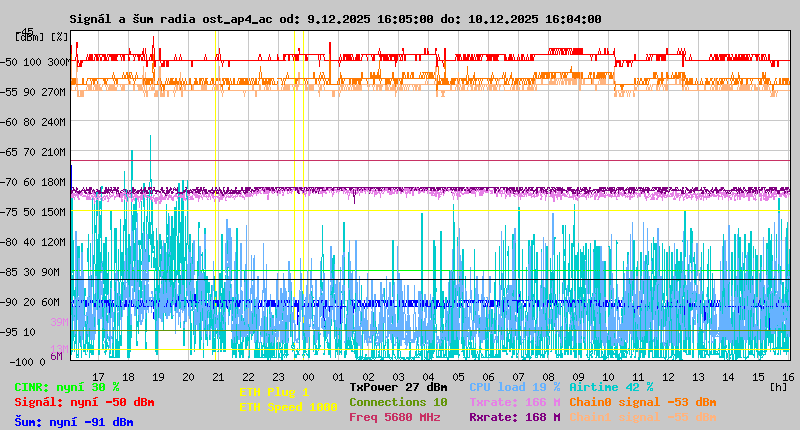Select the blue 'Šum: nyní -91 dBm' legend text
Viewport: 800px width, 430px height.
coord(74,422)
